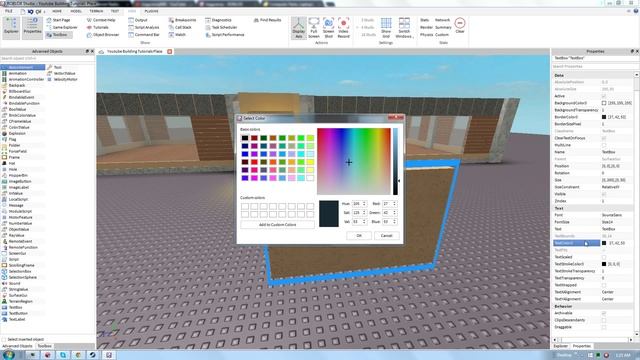Switch to the Explorer bottom tab
Viewport: 640px width, 360px height.
(560, 346)
